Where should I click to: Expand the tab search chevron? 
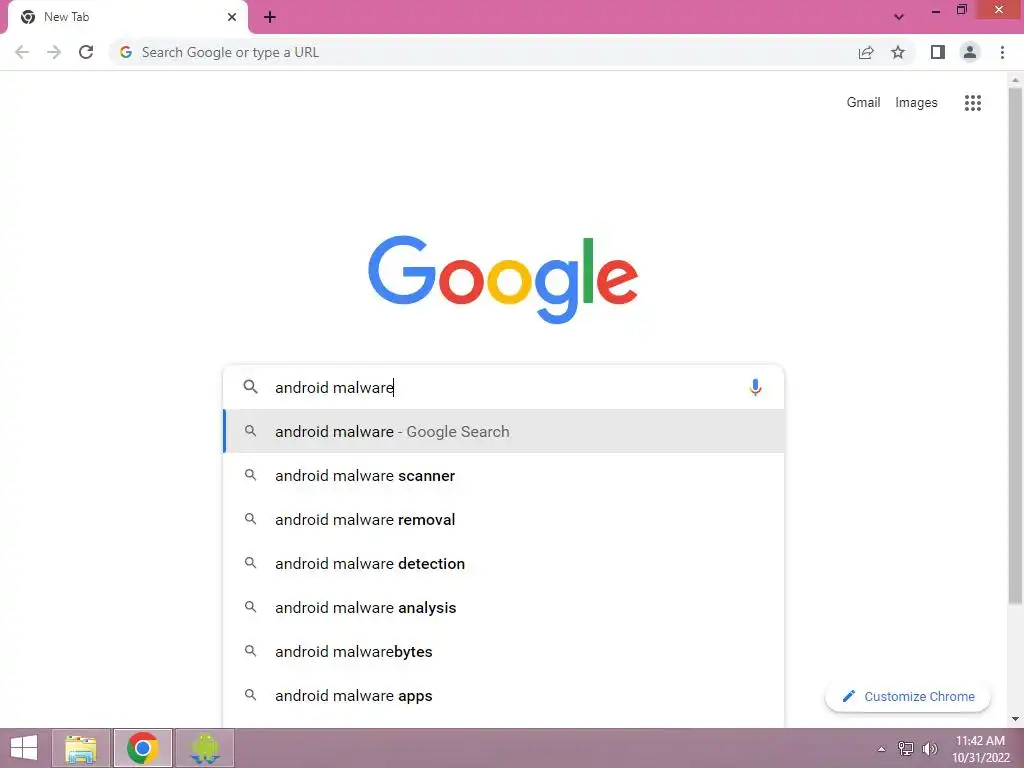[899, 17]
